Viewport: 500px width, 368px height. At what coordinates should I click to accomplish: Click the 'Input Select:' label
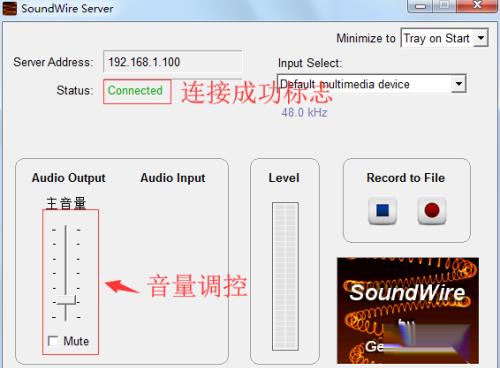310,63
